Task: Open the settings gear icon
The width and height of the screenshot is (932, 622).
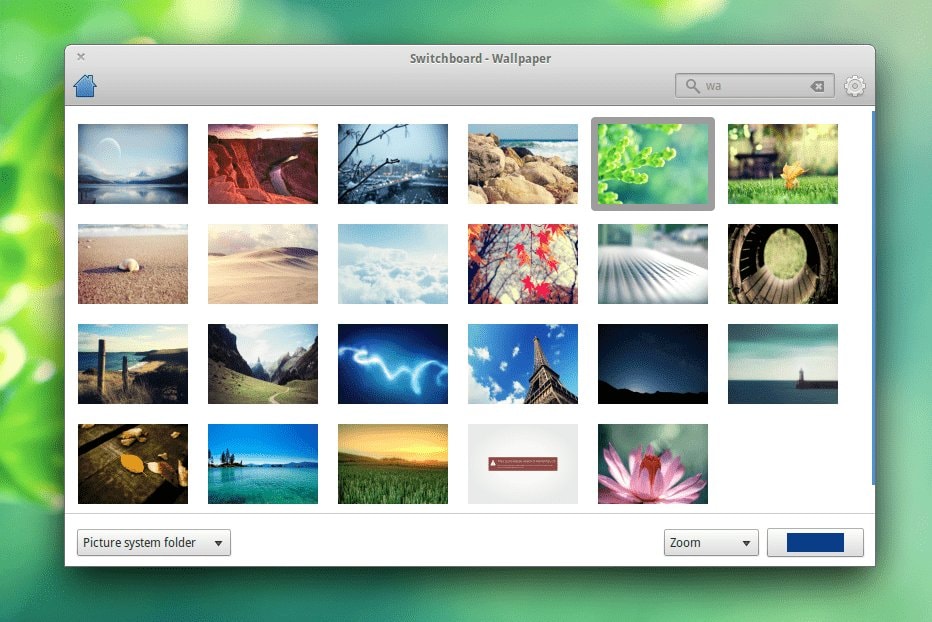Action: [x=855, y=86]
